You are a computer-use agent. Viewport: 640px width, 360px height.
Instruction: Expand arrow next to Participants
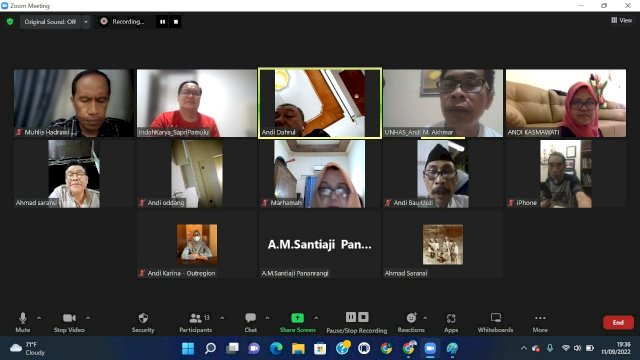tap(222, 318)
